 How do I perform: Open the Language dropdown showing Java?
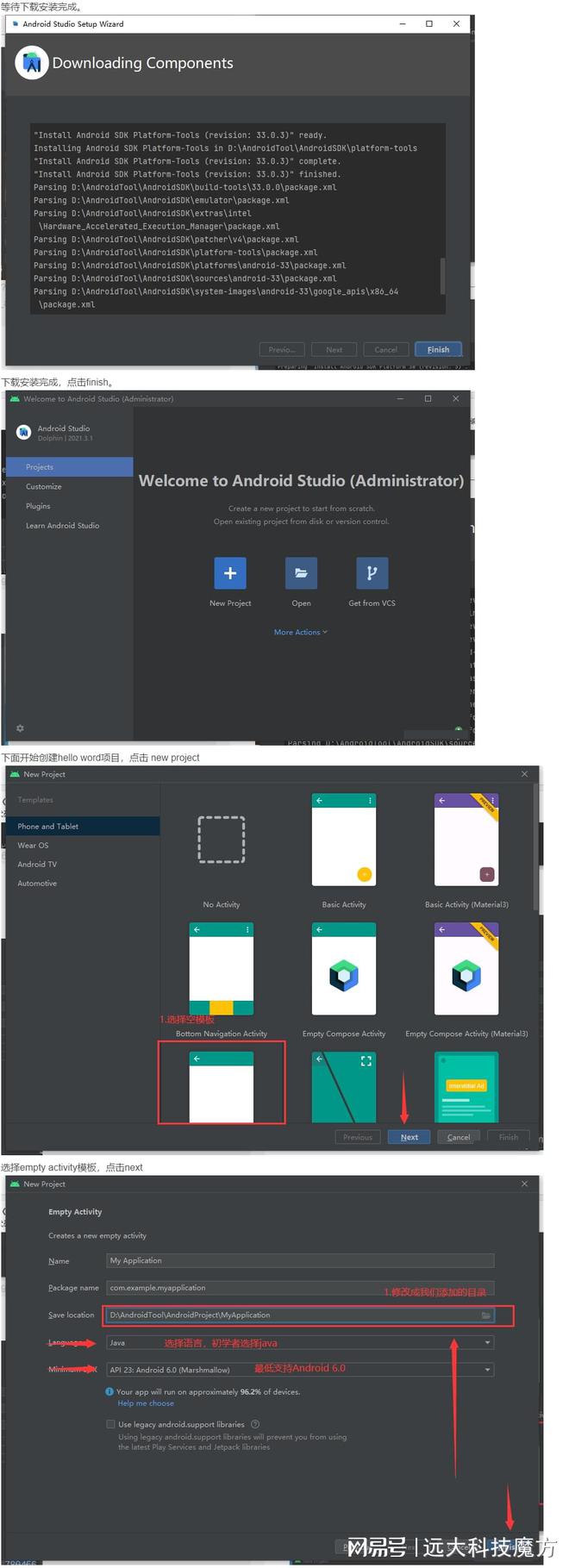pyautogui.click(x=300, y=1343)
